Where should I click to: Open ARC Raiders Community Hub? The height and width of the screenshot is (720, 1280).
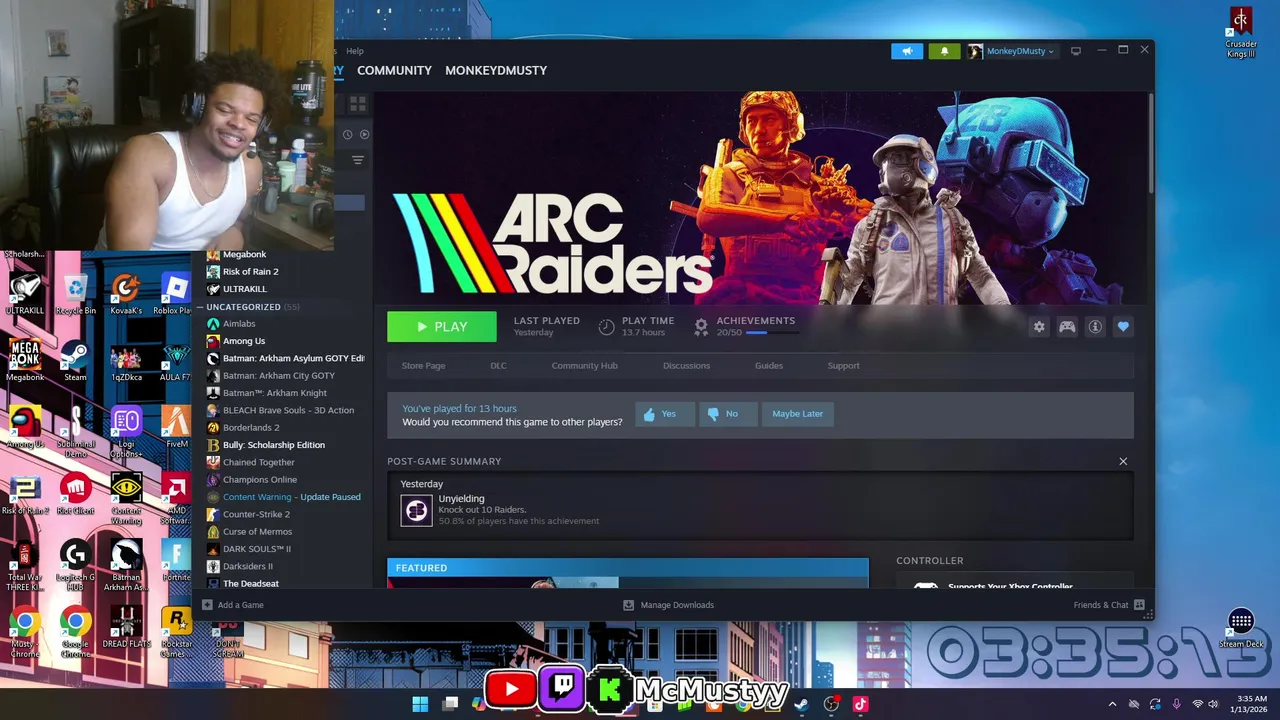click(x=584, y=366)
